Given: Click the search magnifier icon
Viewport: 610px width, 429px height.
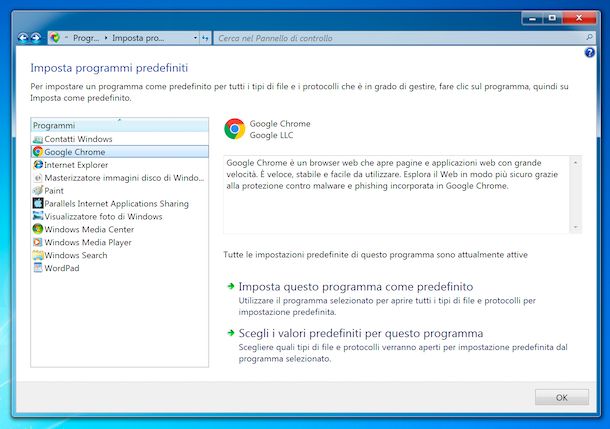Looking at the screenshot, I should 589,37.
